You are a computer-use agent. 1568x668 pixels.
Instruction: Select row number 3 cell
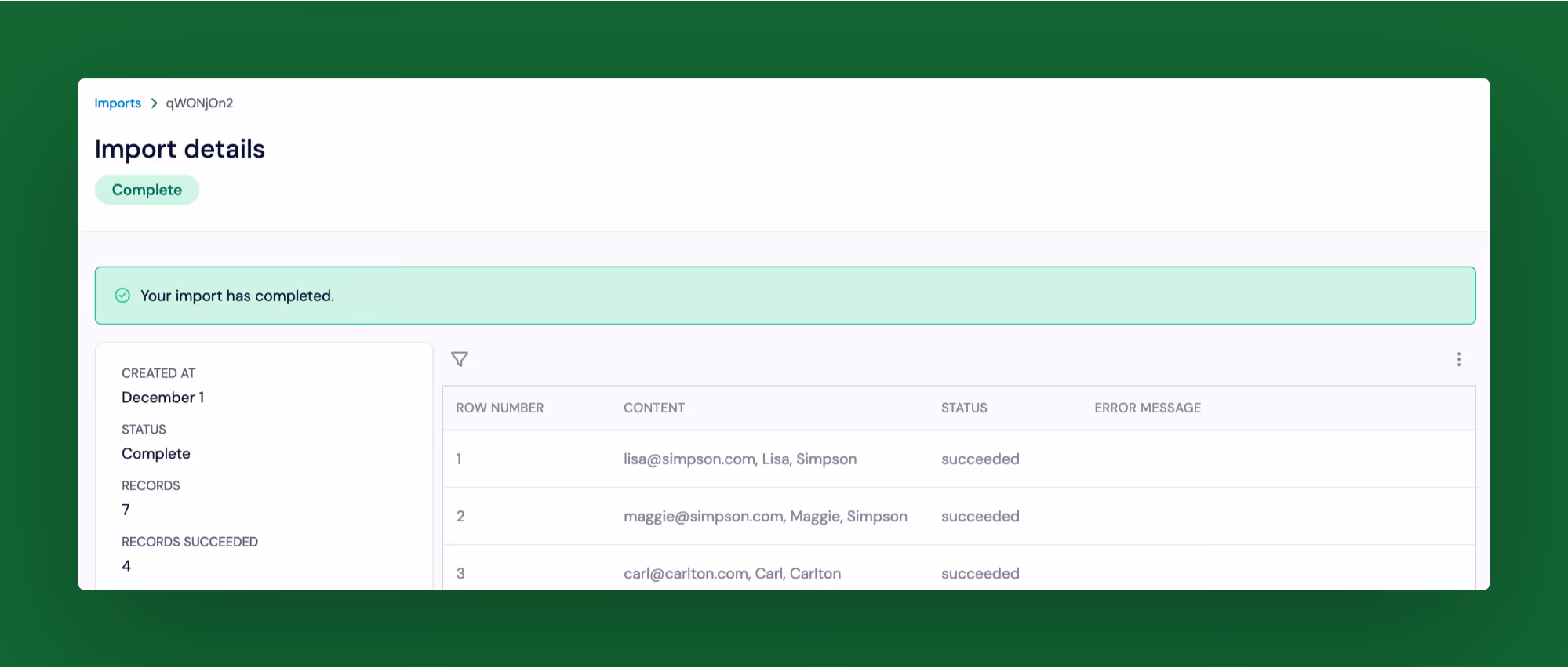click(460, 573)
